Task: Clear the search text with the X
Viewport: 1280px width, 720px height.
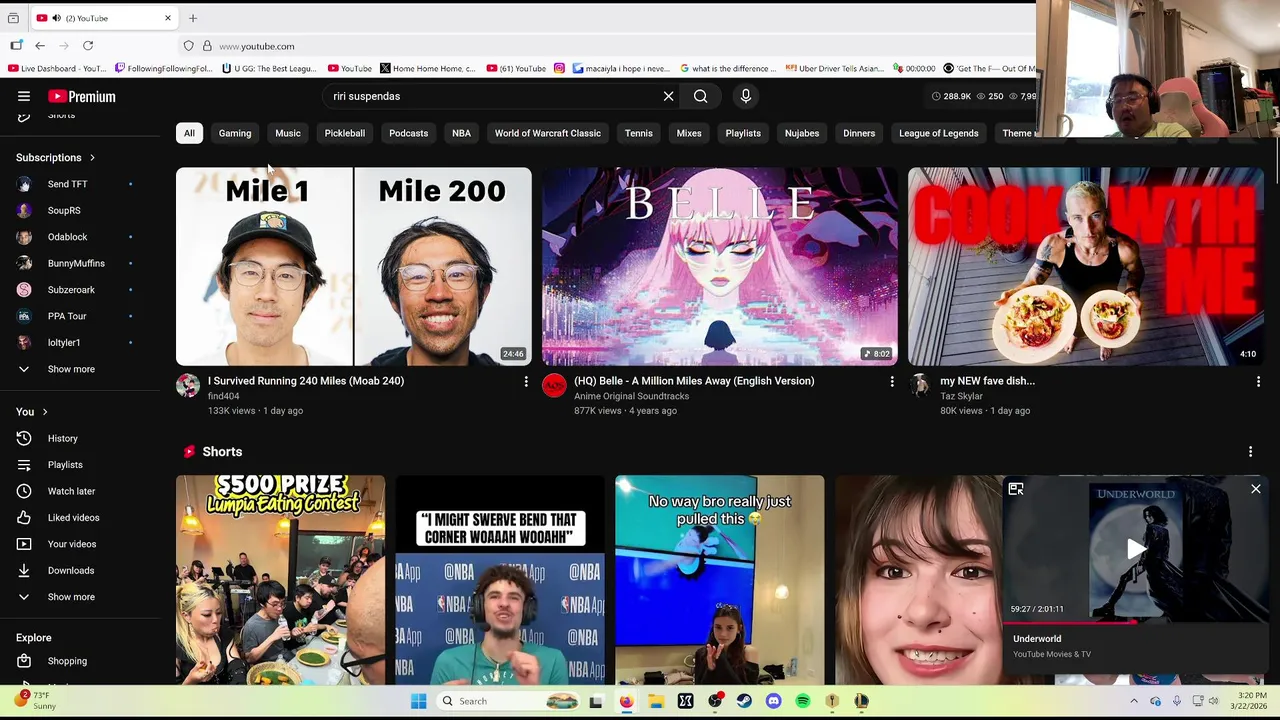Action: (668, 96)
